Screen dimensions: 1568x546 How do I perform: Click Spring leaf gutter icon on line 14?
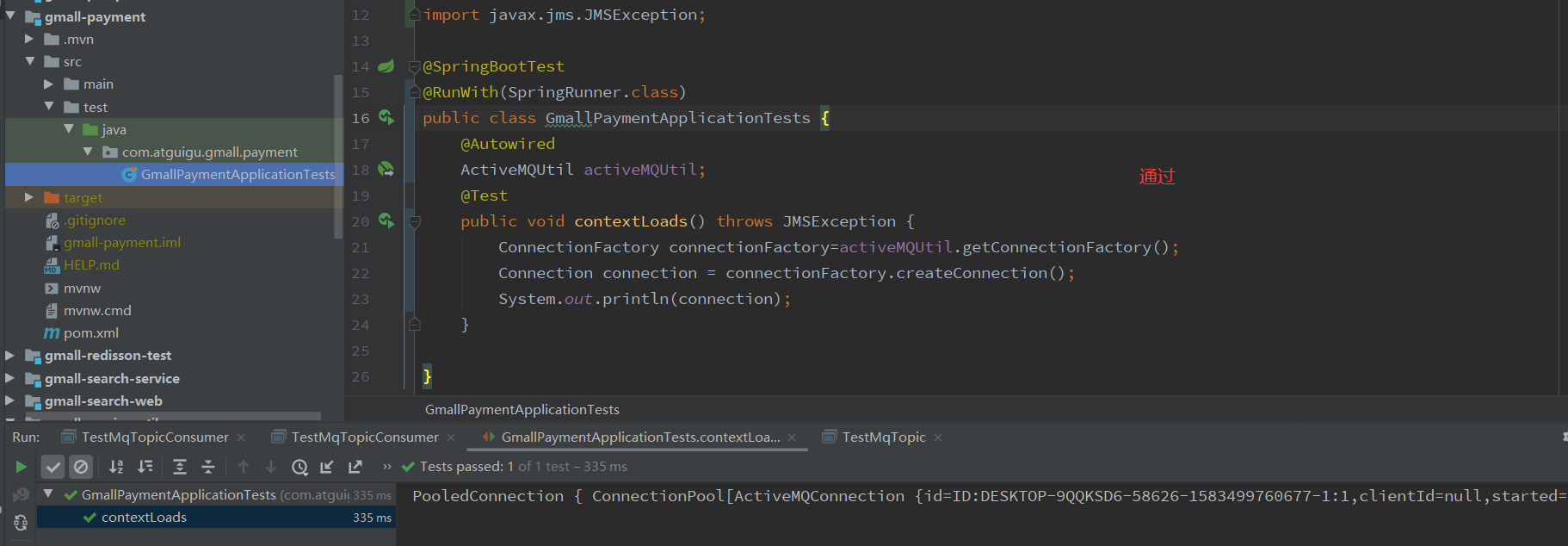[386, 66]
